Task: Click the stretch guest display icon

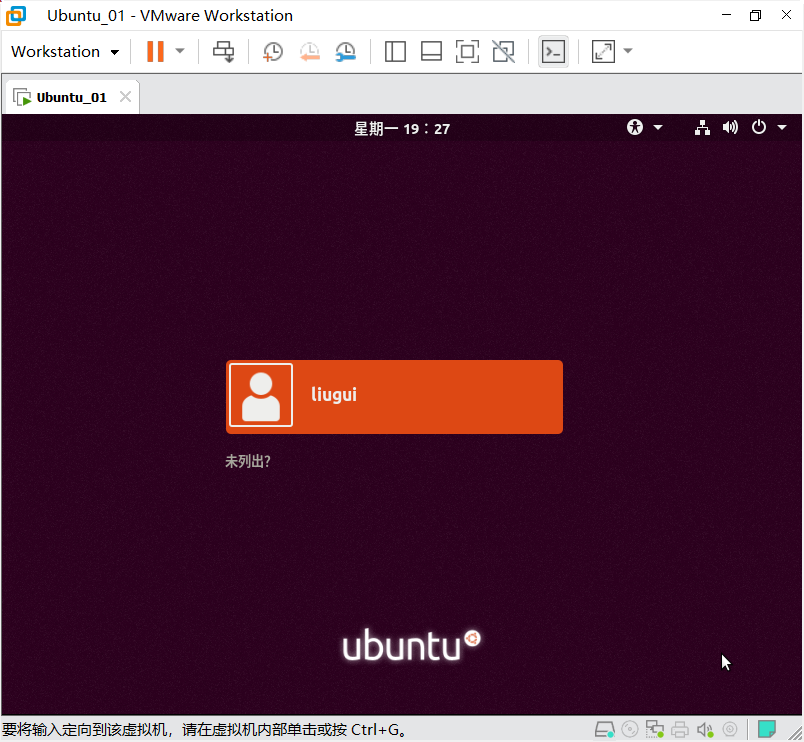Action: point(604,52)
